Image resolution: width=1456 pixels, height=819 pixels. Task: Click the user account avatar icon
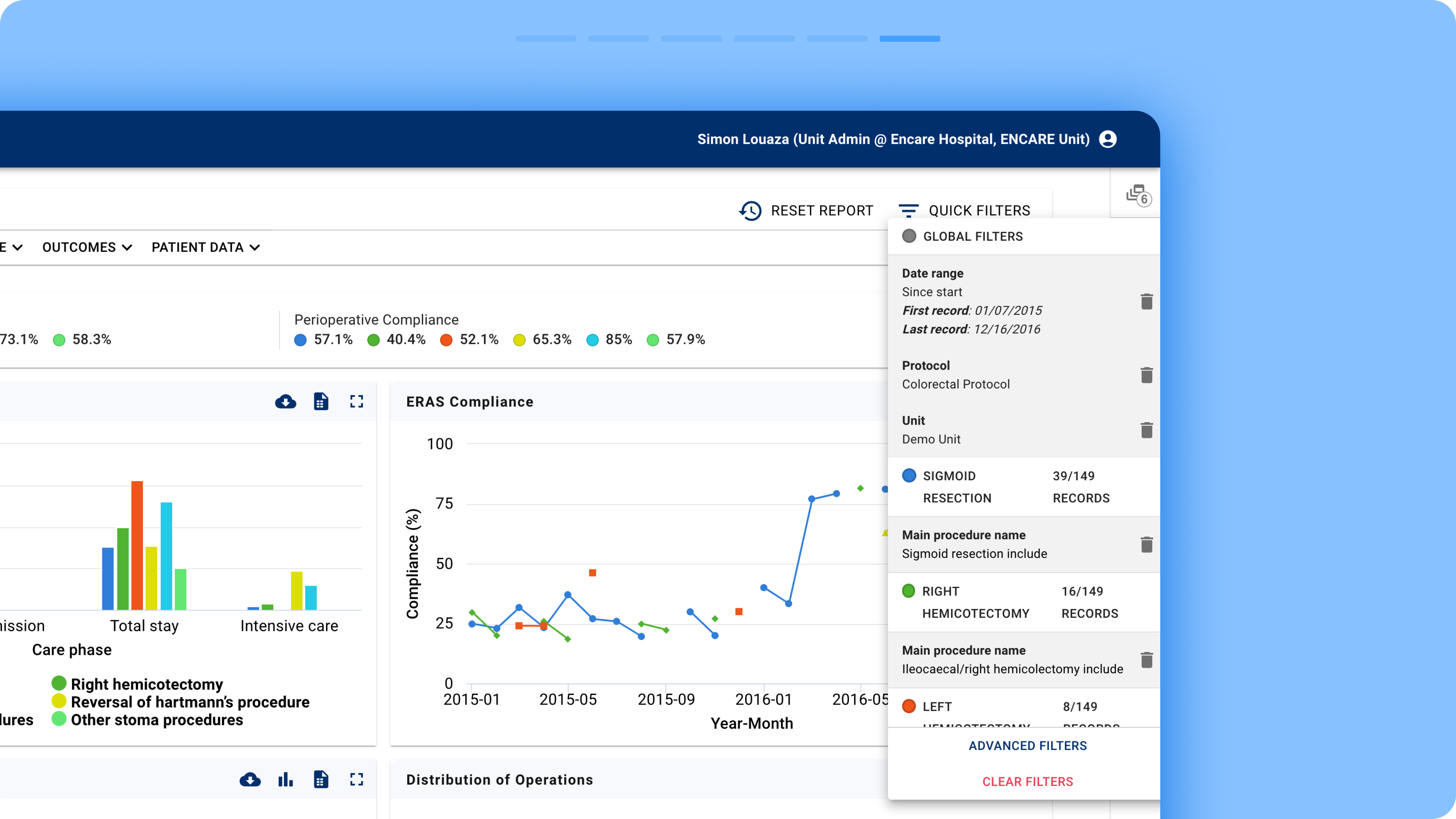(1107, 139)
